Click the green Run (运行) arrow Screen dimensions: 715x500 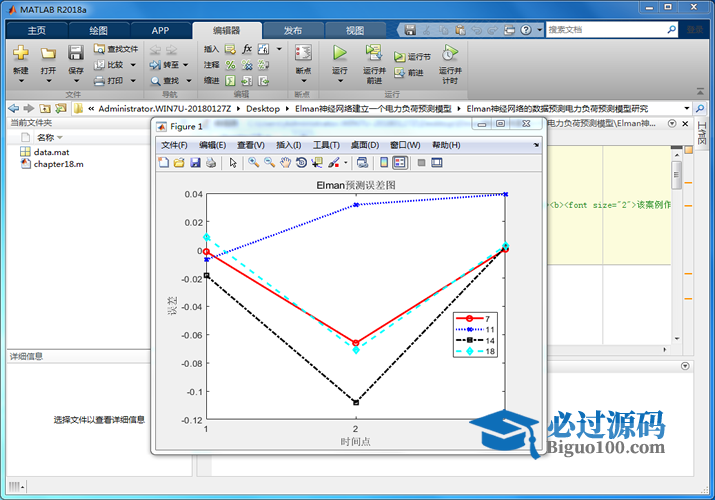click(339, 52)
